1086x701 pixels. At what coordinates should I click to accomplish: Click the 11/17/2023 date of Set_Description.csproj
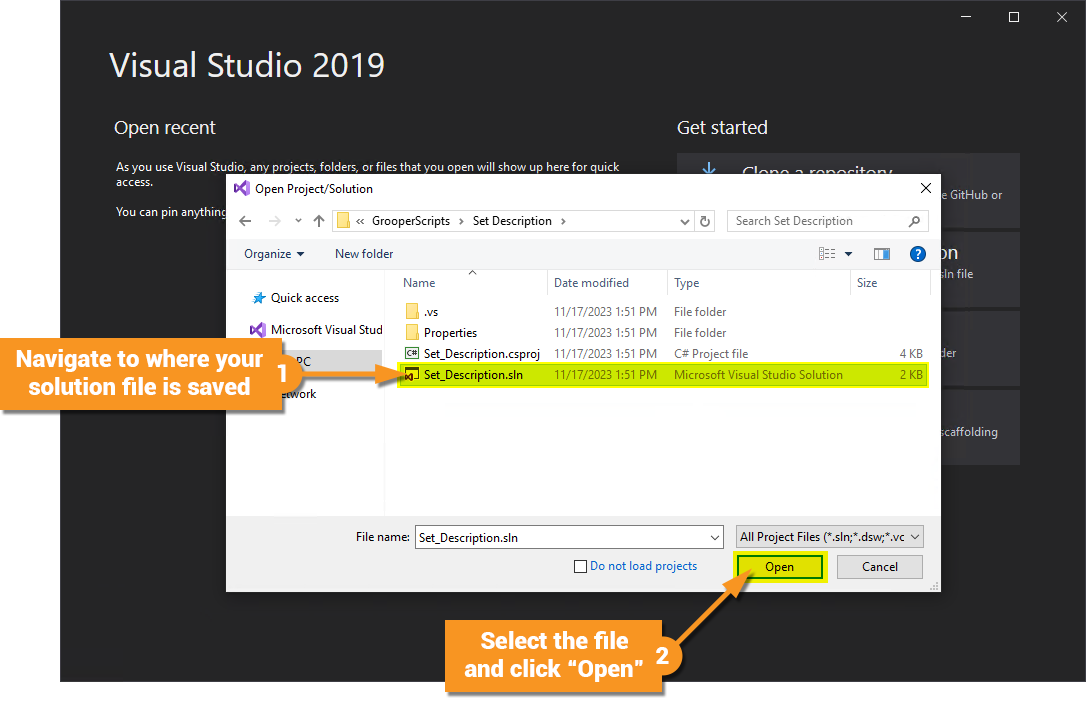click(605, 353)
